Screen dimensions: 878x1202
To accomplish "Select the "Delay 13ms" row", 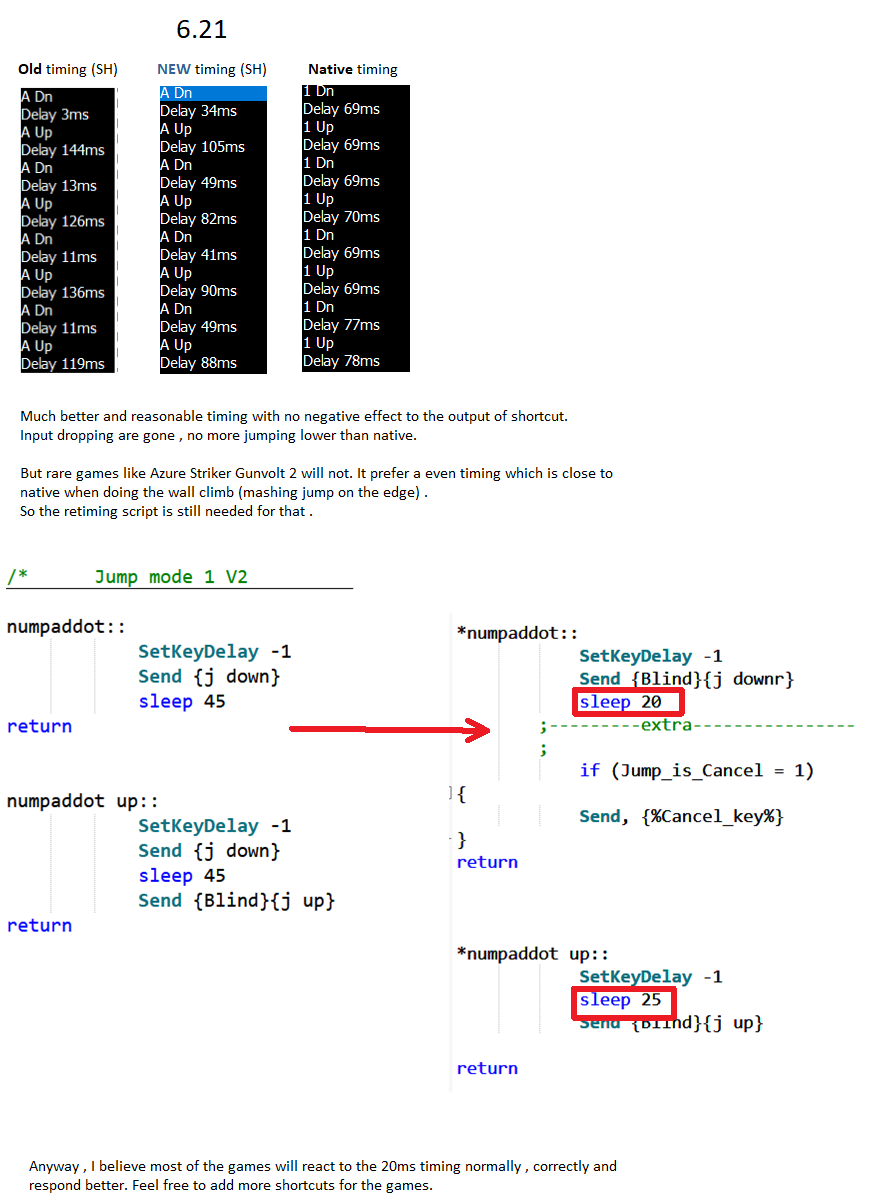I will point(59,186).
